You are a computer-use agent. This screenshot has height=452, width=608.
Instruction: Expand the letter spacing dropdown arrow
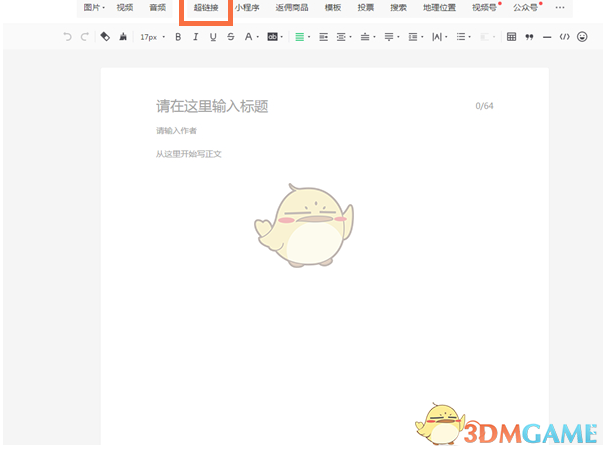coord(446,37)
